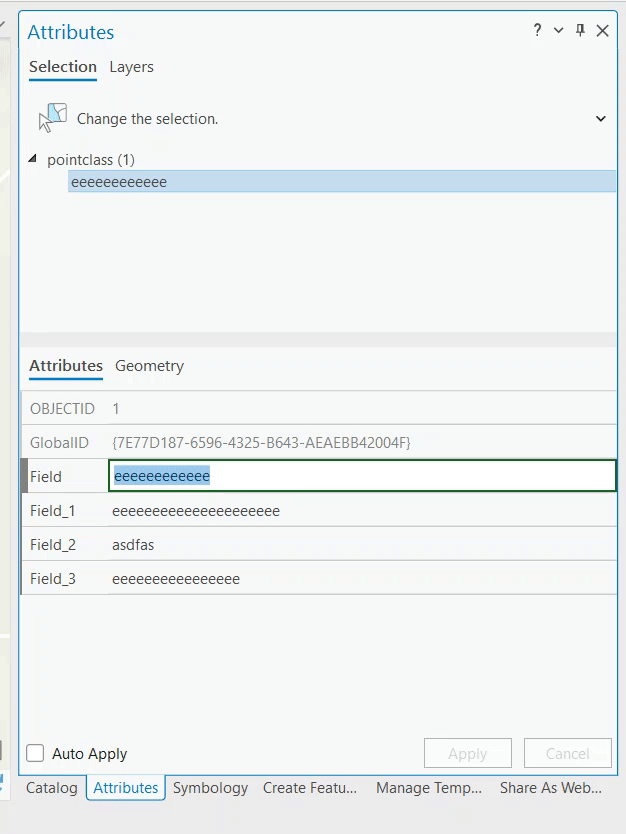Image resolution: width=626 pixels, height=834 pixels.
Task: Open the Catalog pane tab
Action: (51, 788)
